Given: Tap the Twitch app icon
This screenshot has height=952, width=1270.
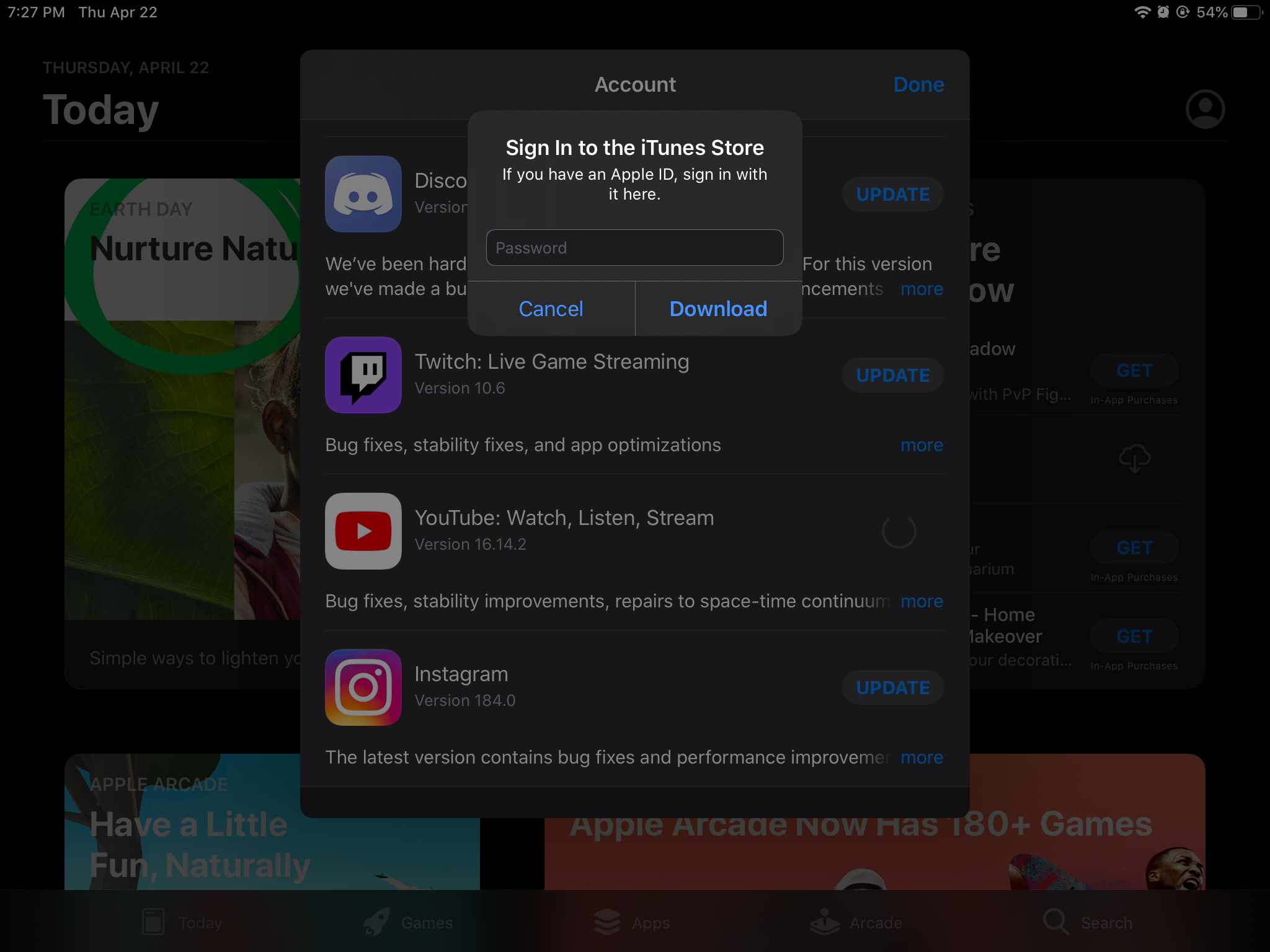Looking at the screenshot, I should point(363,375).
